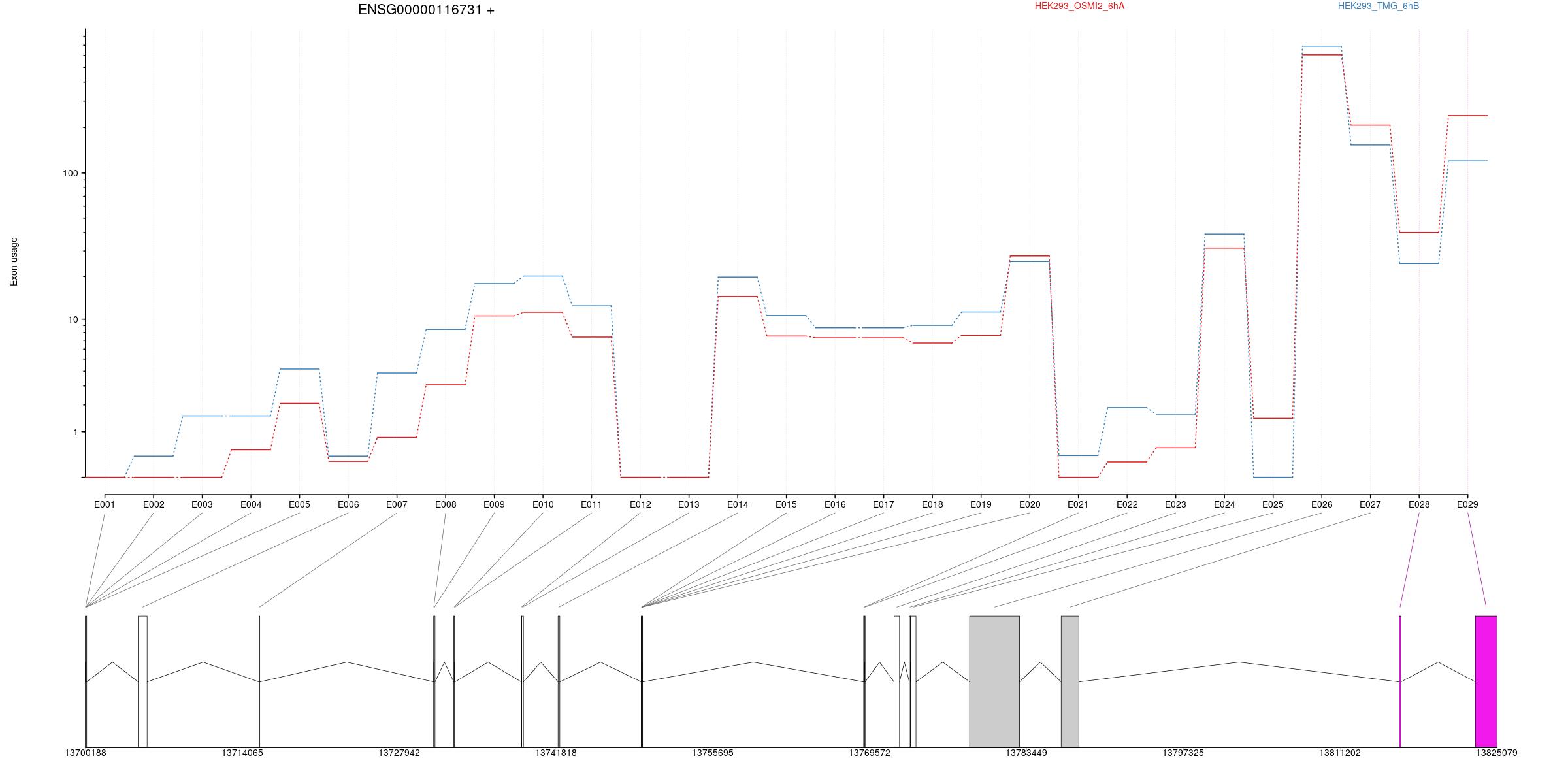This screenshot has width=1568, height=784.
Task: Click the red line segment above E028
Action: pyautogui.click(x=1419, y=232)
